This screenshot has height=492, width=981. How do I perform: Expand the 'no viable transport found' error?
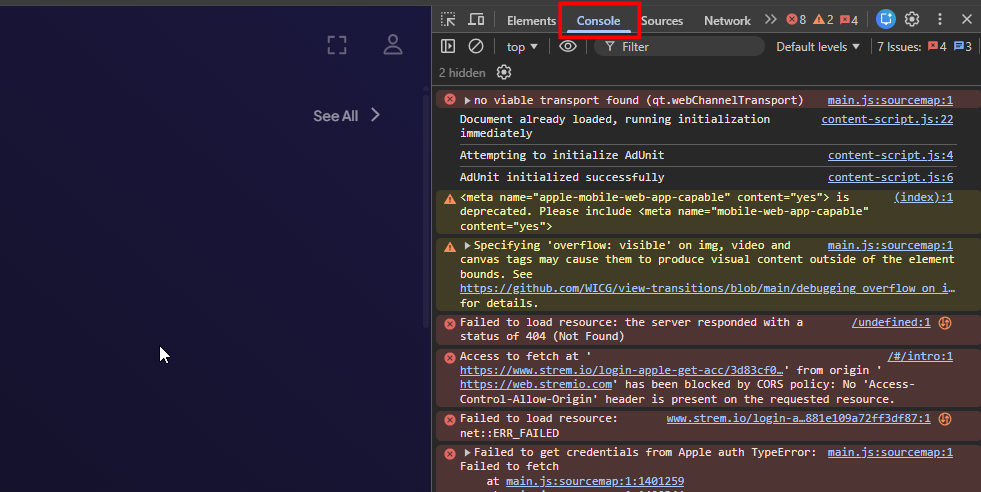(x=467, y=100)
